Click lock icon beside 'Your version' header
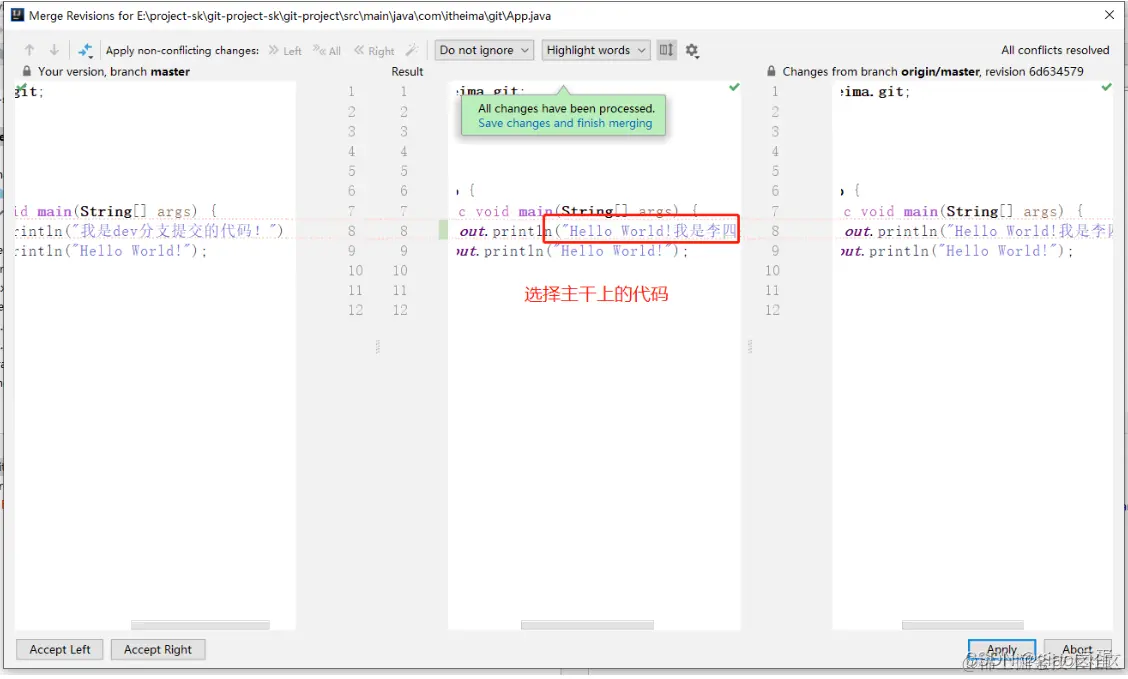Viewport: 1128px width, 679px height. point(27,71)
